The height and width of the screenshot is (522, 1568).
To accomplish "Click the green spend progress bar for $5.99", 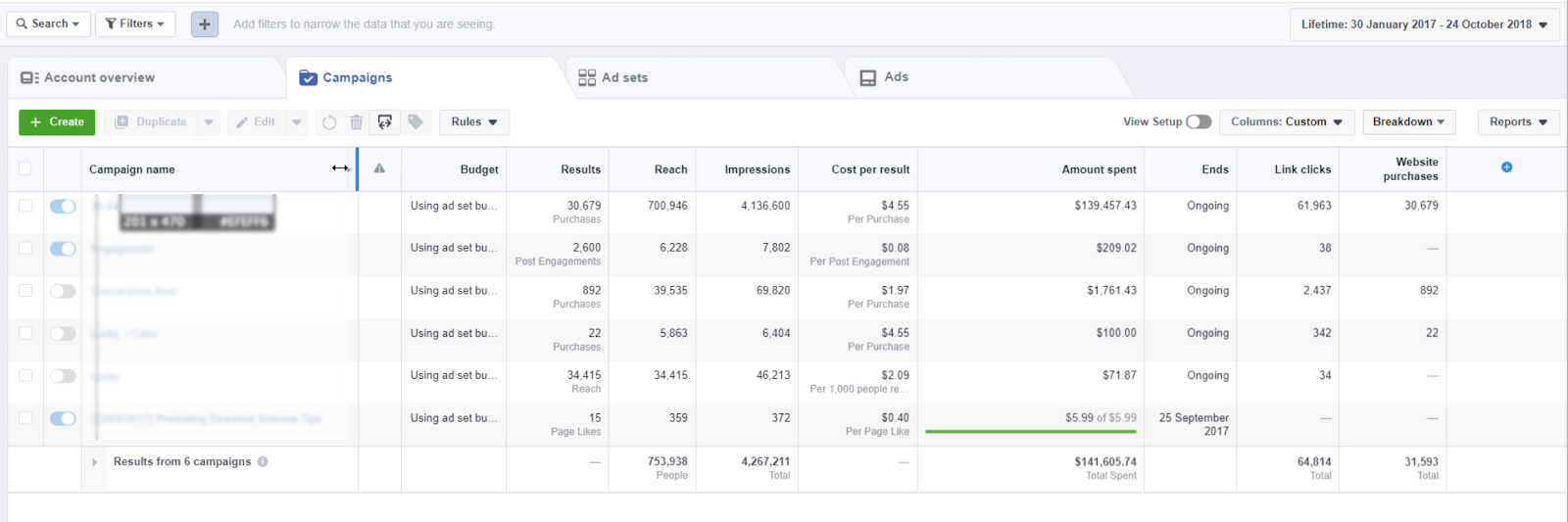I will click(x=1030, y=431).
